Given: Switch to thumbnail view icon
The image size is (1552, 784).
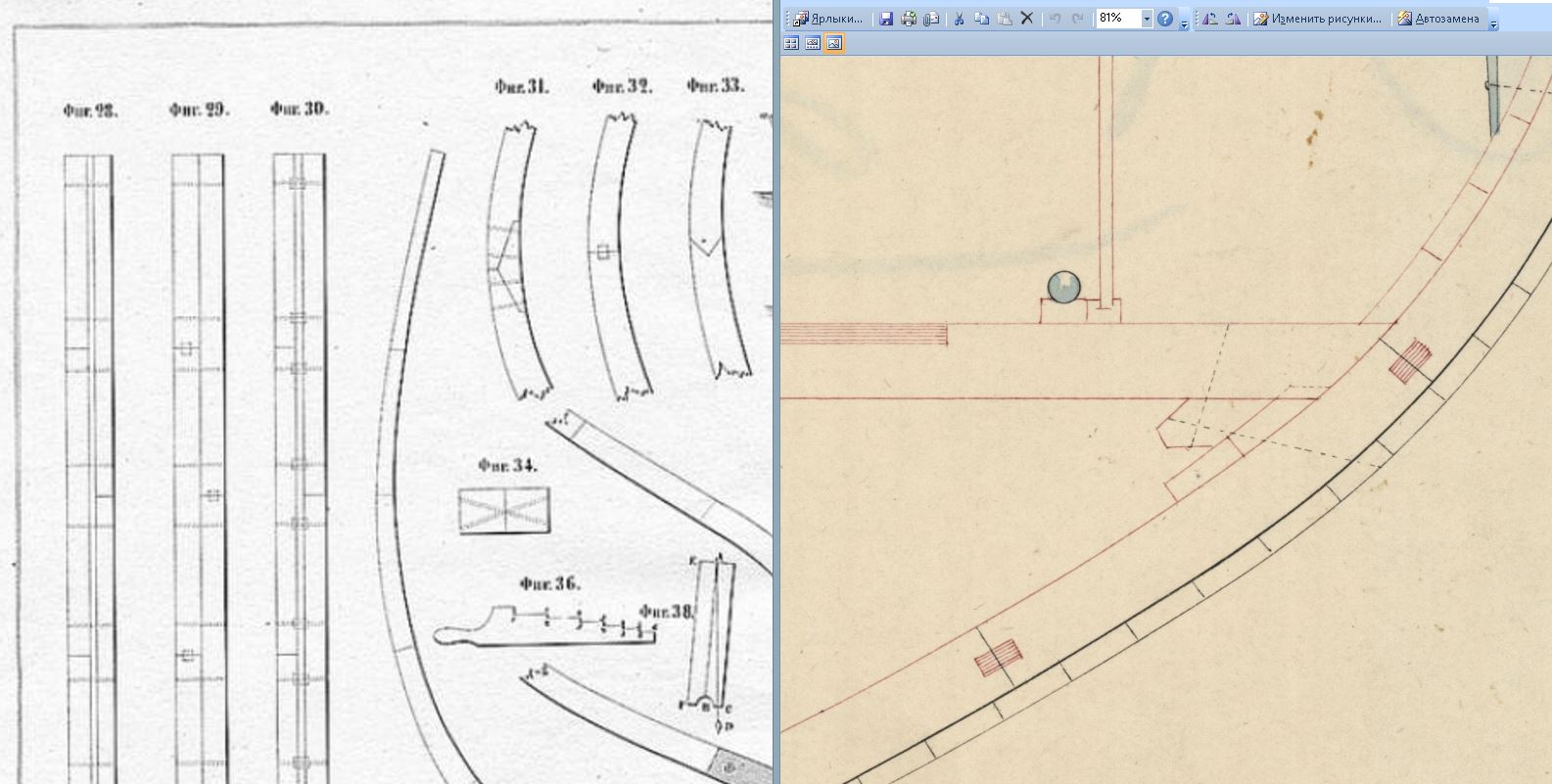Looking at the screenshot, I should [x=791, y=43].
